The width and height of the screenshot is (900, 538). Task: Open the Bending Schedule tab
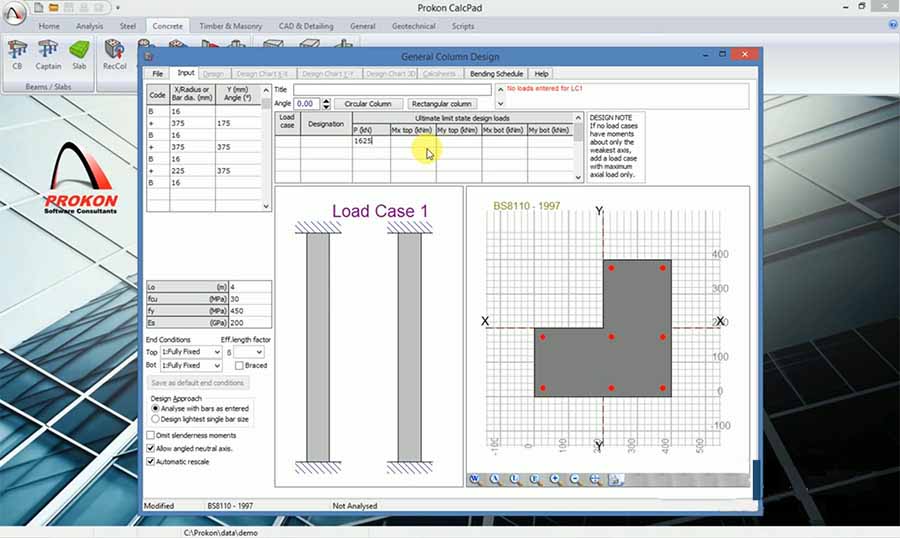pyautogui.click(x=496, y=73)
